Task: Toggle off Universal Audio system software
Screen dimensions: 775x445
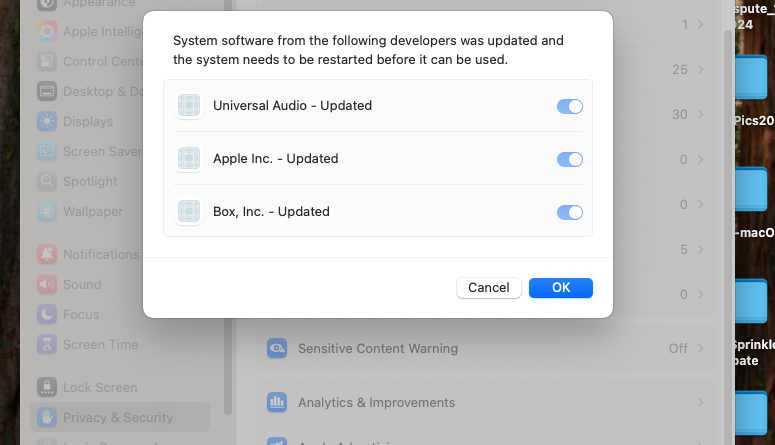Action: click(570, 106)
